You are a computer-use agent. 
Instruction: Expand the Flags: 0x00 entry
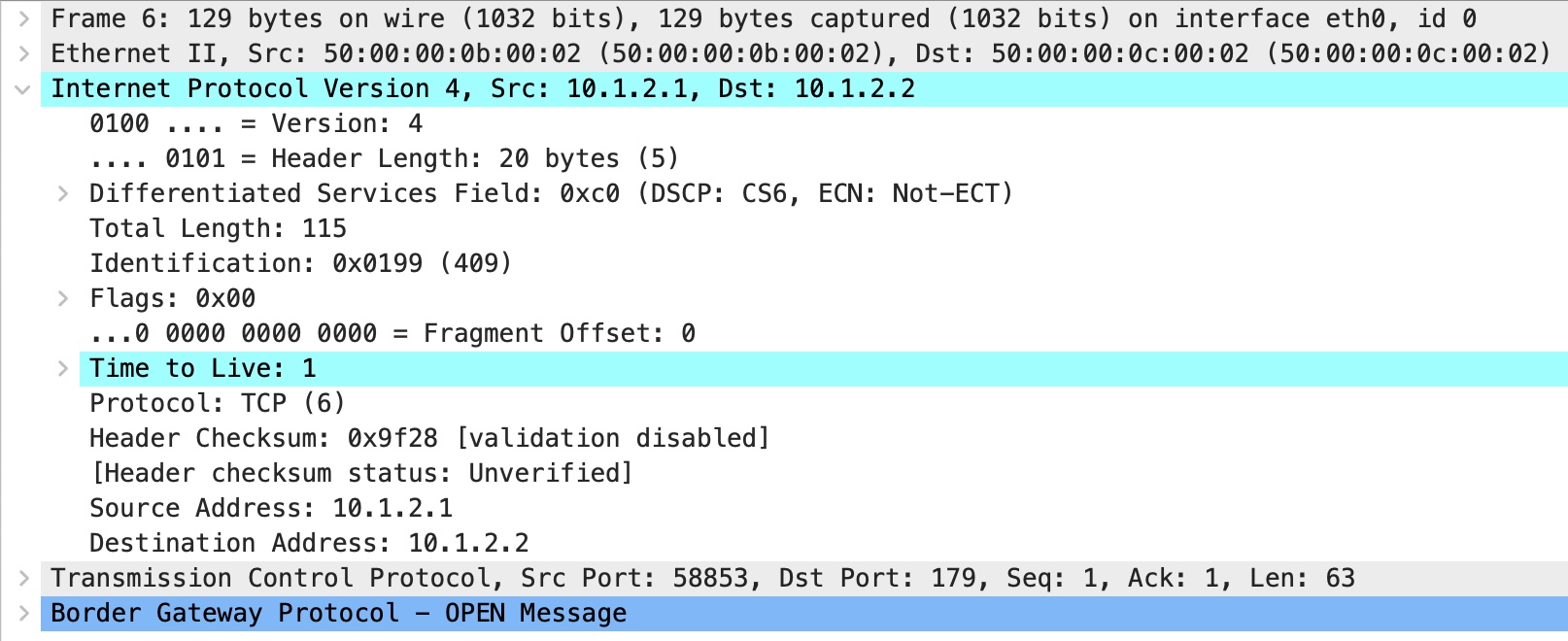63,298
